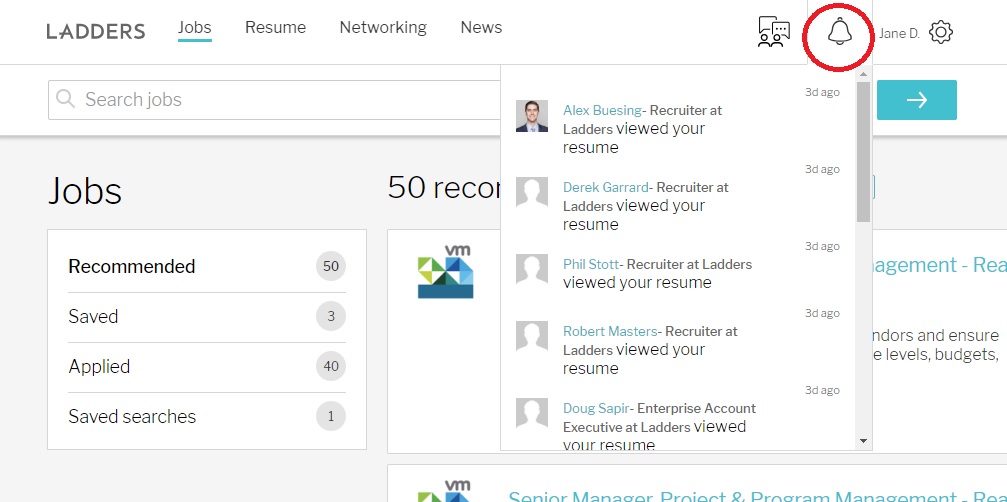Screen dimensions: 1007x502
Task: Go to the Resume tab
Action: [x=276, y=28]
